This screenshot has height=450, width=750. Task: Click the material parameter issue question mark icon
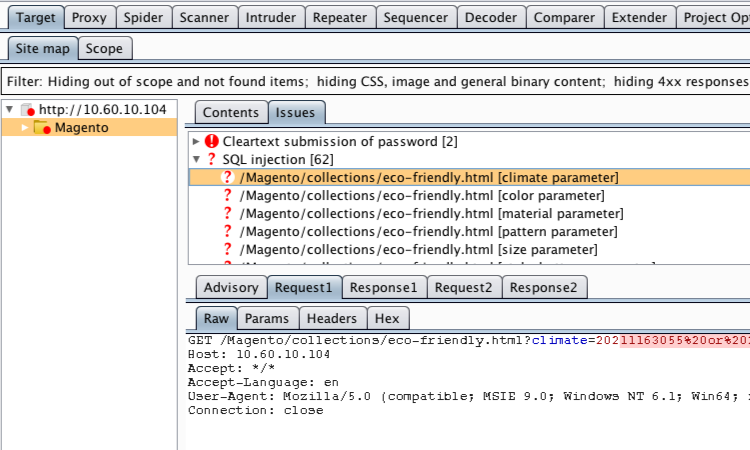pos(228,213)
